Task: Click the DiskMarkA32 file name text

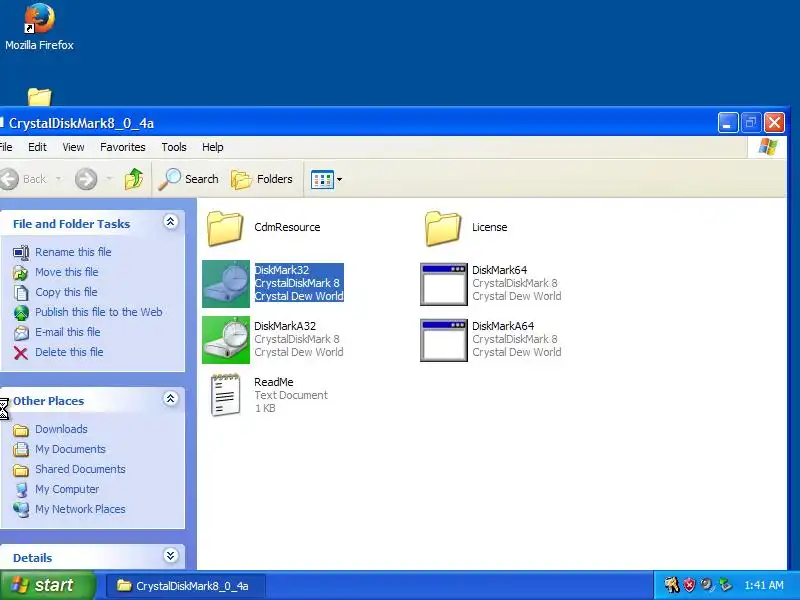Action: [285, 326]
